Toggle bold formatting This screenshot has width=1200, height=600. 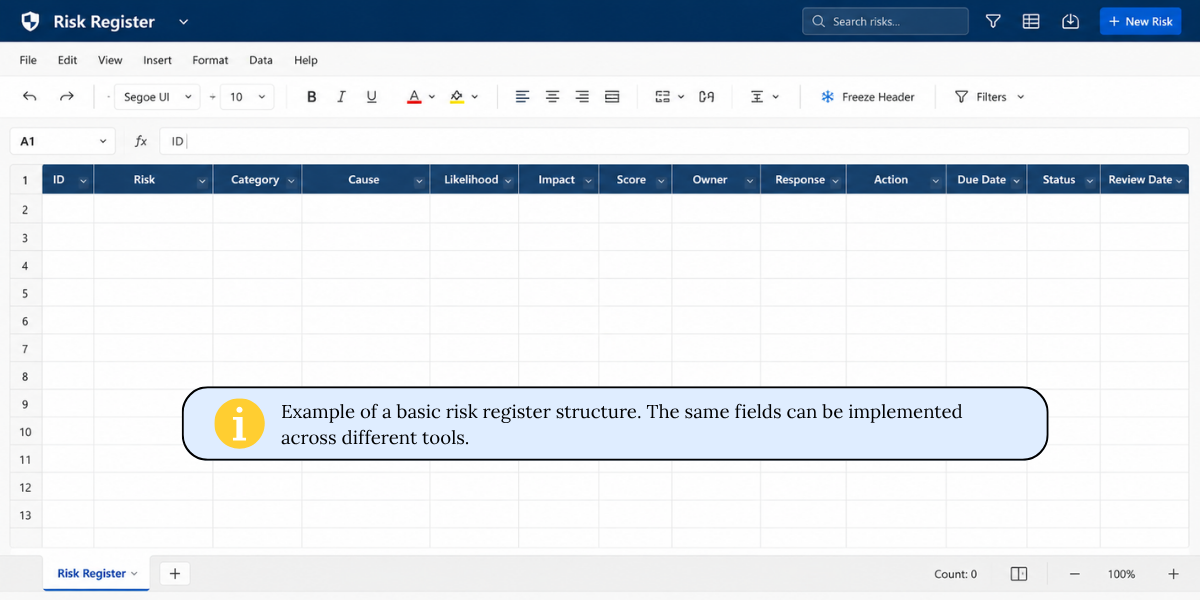tap(311, 97)
